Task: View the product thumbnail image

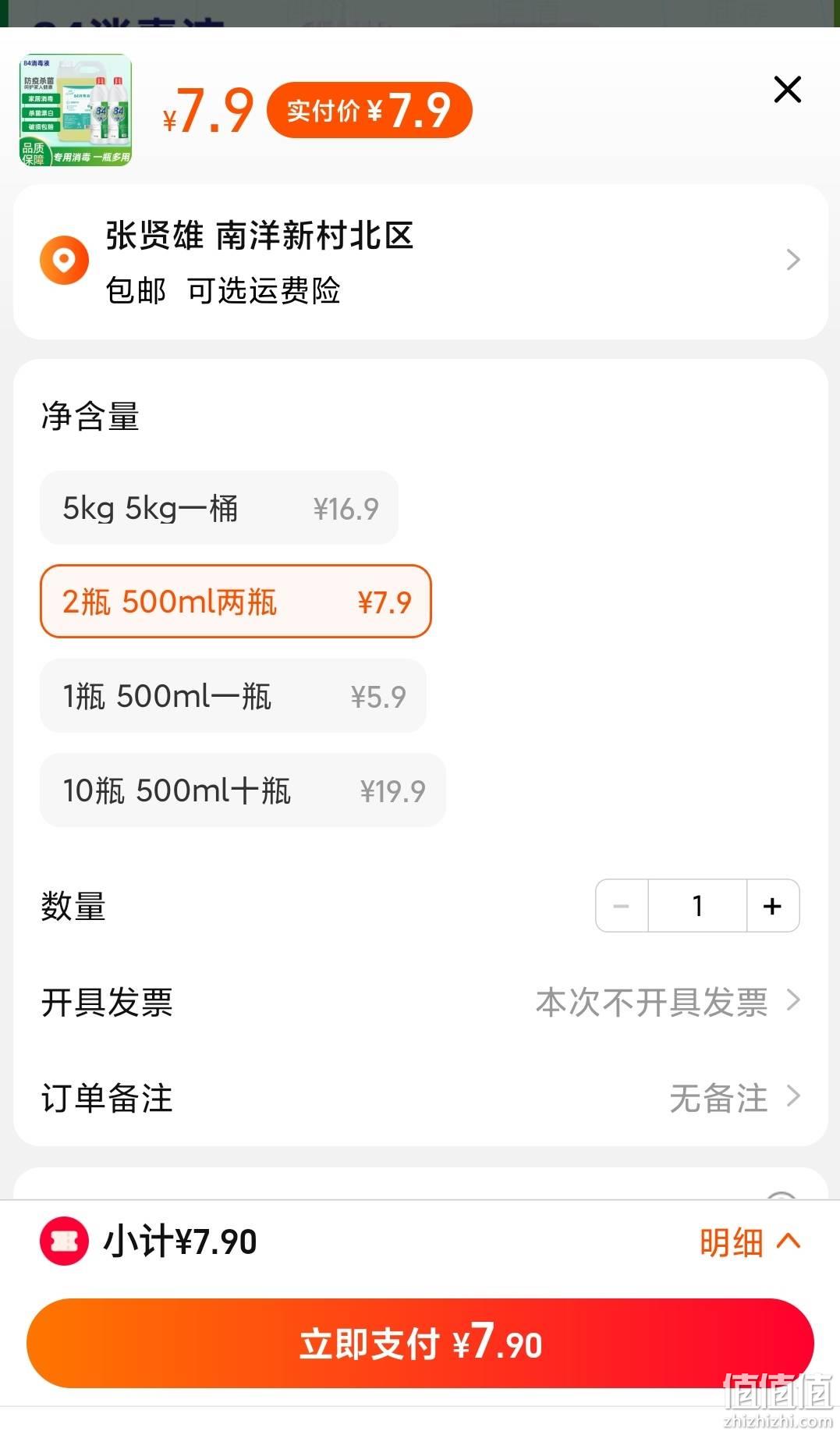Action: click(76, 110)
